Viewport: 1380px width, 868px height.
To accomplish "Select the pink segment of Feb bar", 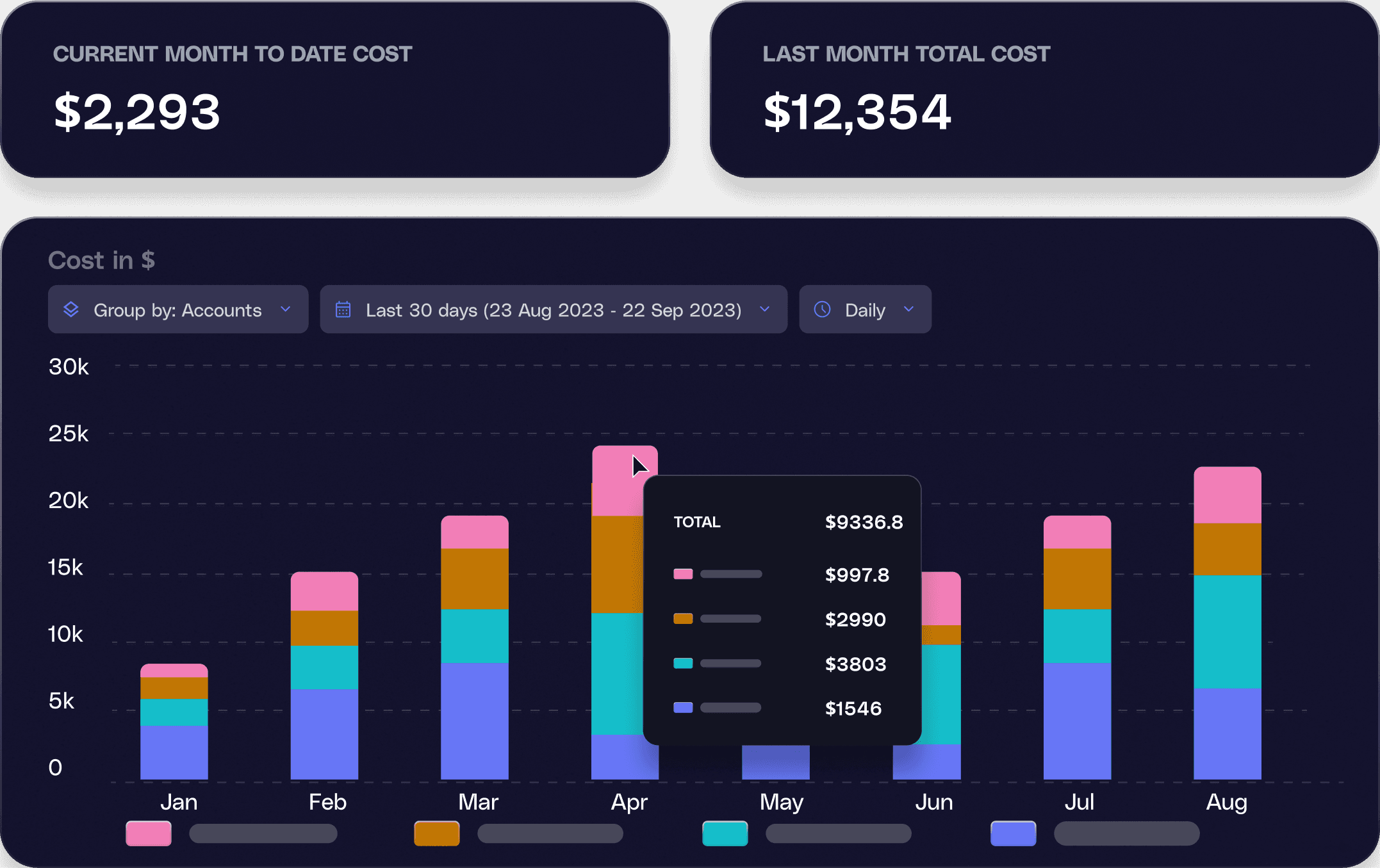I will [324, 591].
